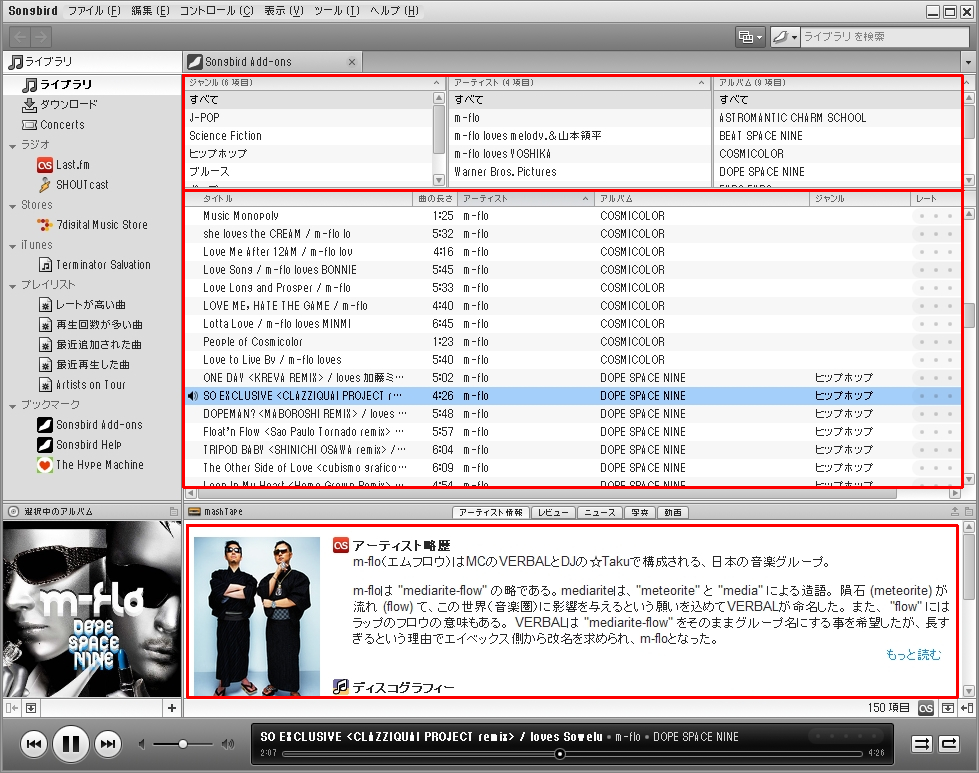Toggle shuffle playback mode

click(922, 744)
